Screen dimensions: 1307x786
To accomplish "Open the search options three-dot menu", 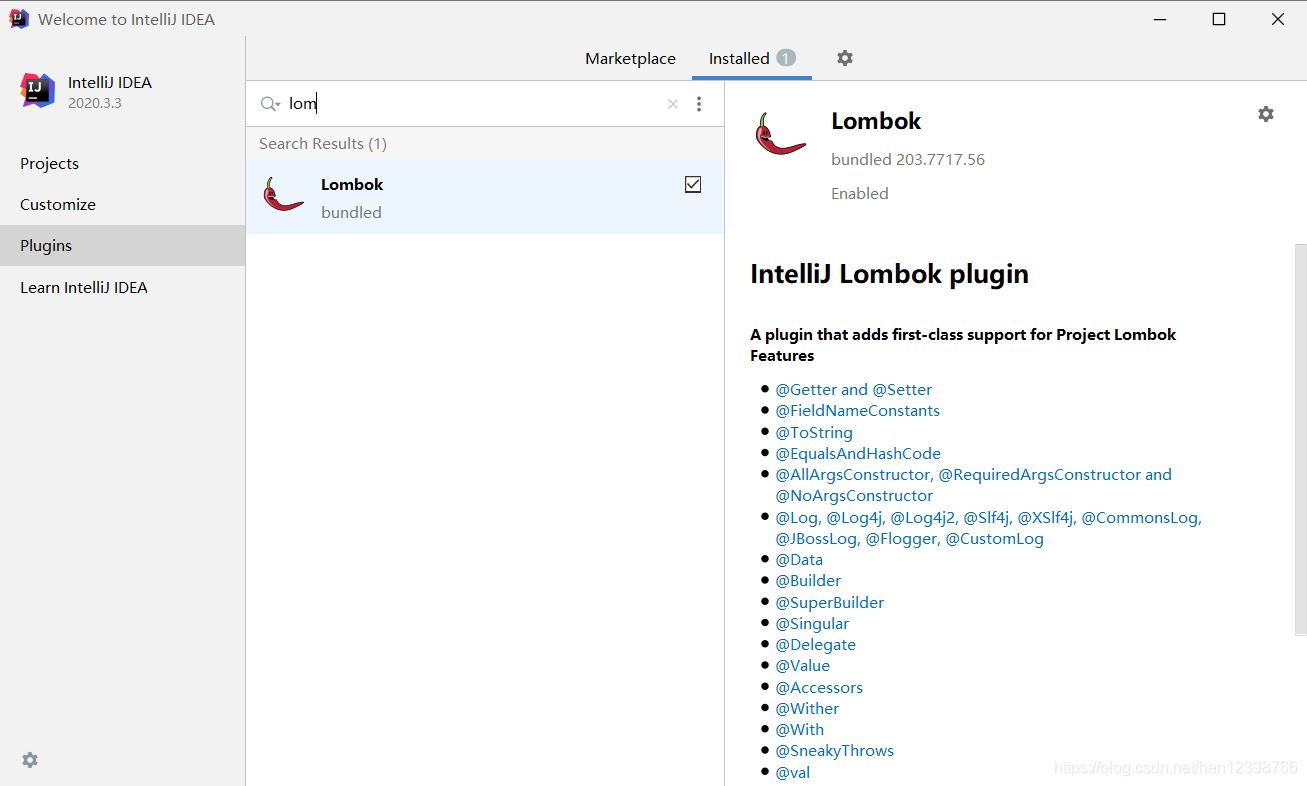I will click(699, 104).
